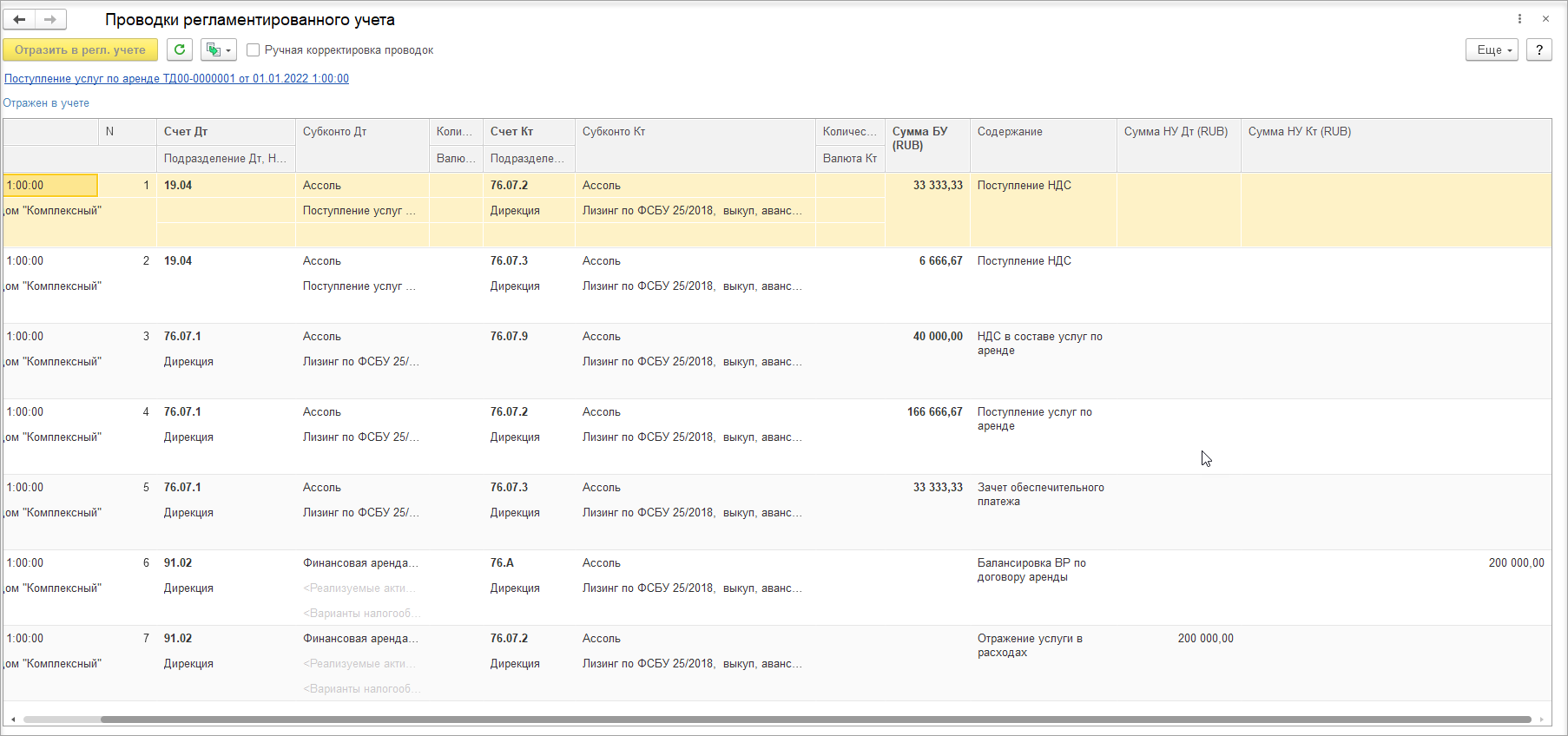Viewport: 1568px width, 736px height.
Task: Click the Отражен в учете status text
Action: point(46,102)
